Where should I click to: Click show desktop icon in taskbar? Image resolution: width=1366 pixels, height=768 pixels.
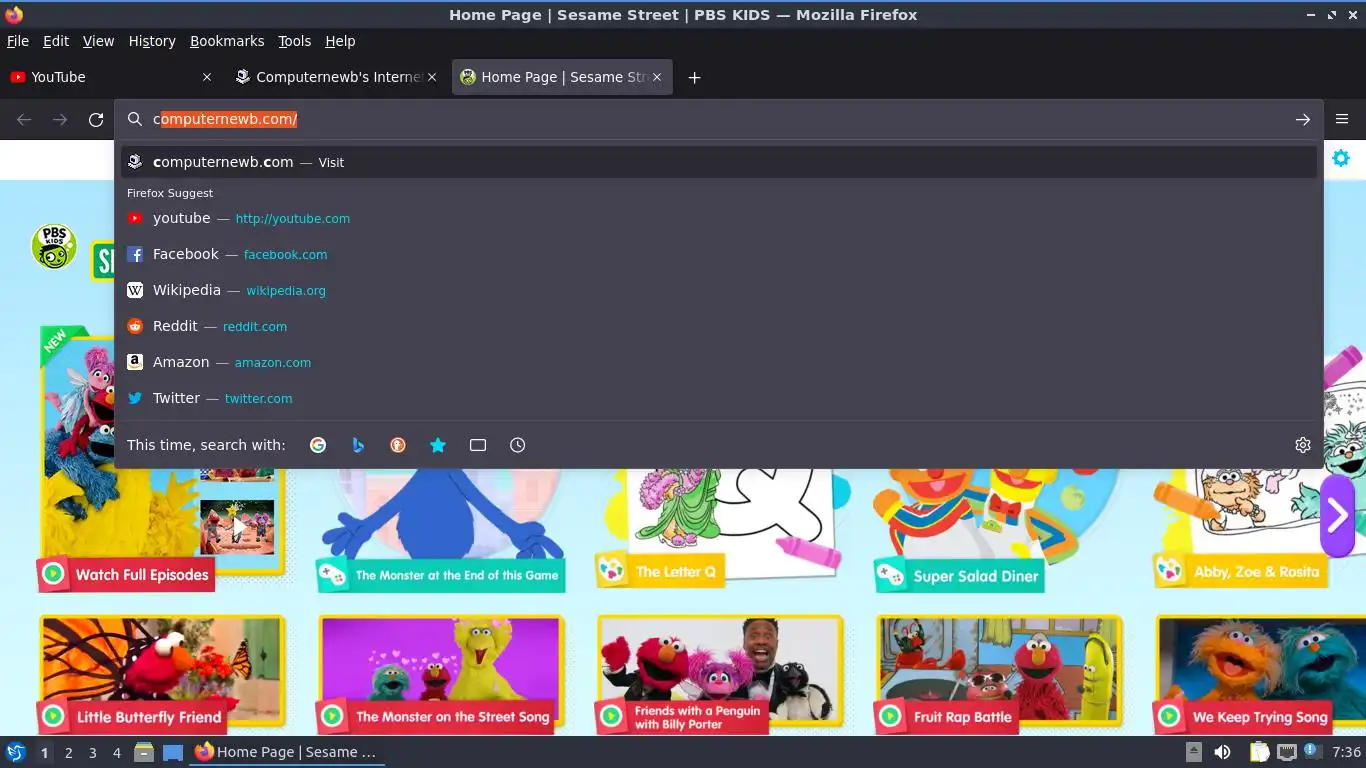click(173, 752)
